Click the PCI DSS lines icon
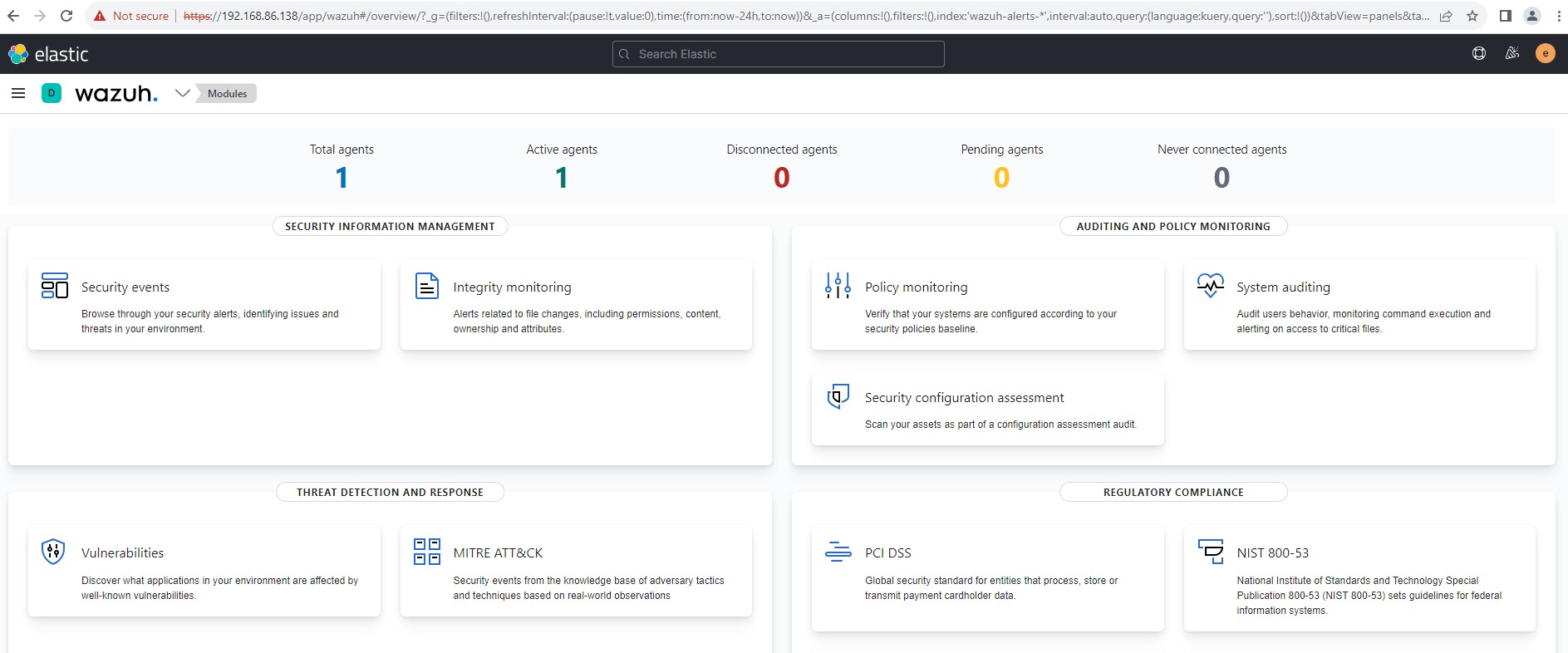 point(838,551)
